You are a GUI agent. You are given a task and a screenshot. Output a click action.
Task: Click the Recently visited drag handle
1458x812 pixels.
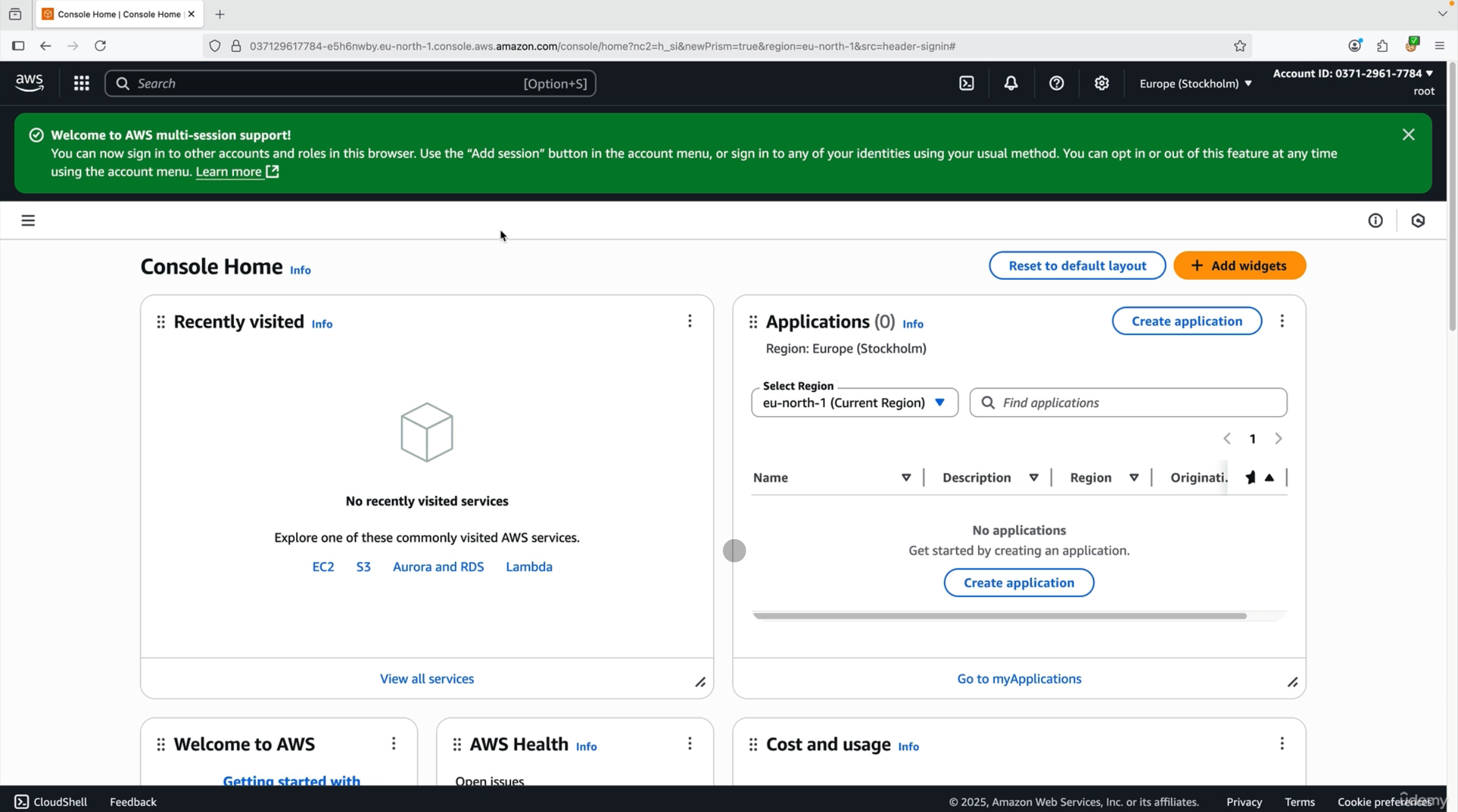click(x=161, y=322)
